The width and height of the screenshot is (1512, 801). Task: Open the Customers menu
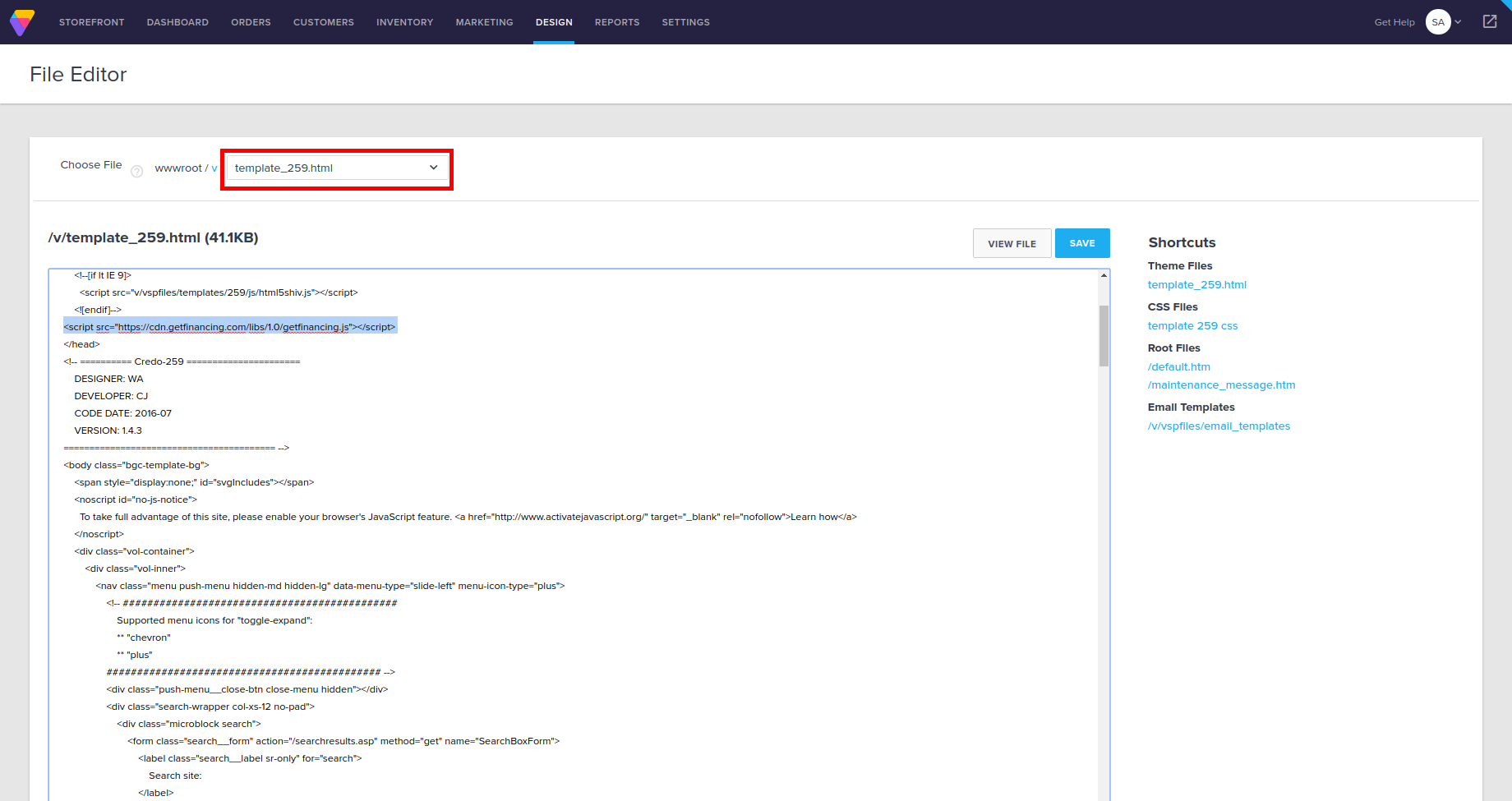[x=324, y=22]
